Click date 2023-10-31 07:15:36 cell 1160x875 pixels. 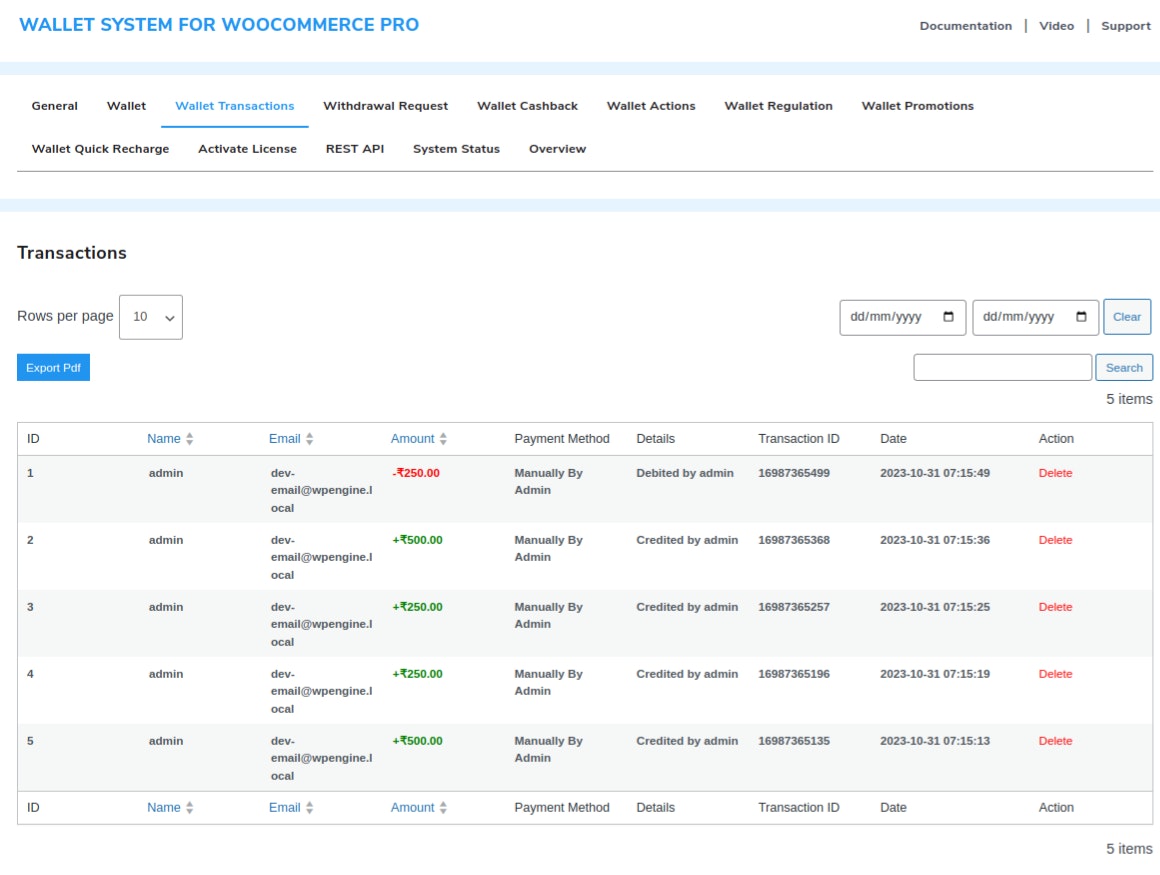[934, 540]
